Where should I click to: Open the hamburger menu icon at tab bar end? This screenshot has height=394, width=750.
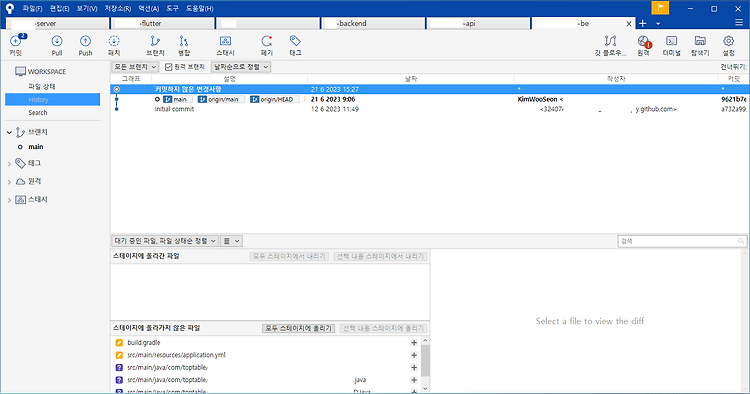[x=739, y=23]
